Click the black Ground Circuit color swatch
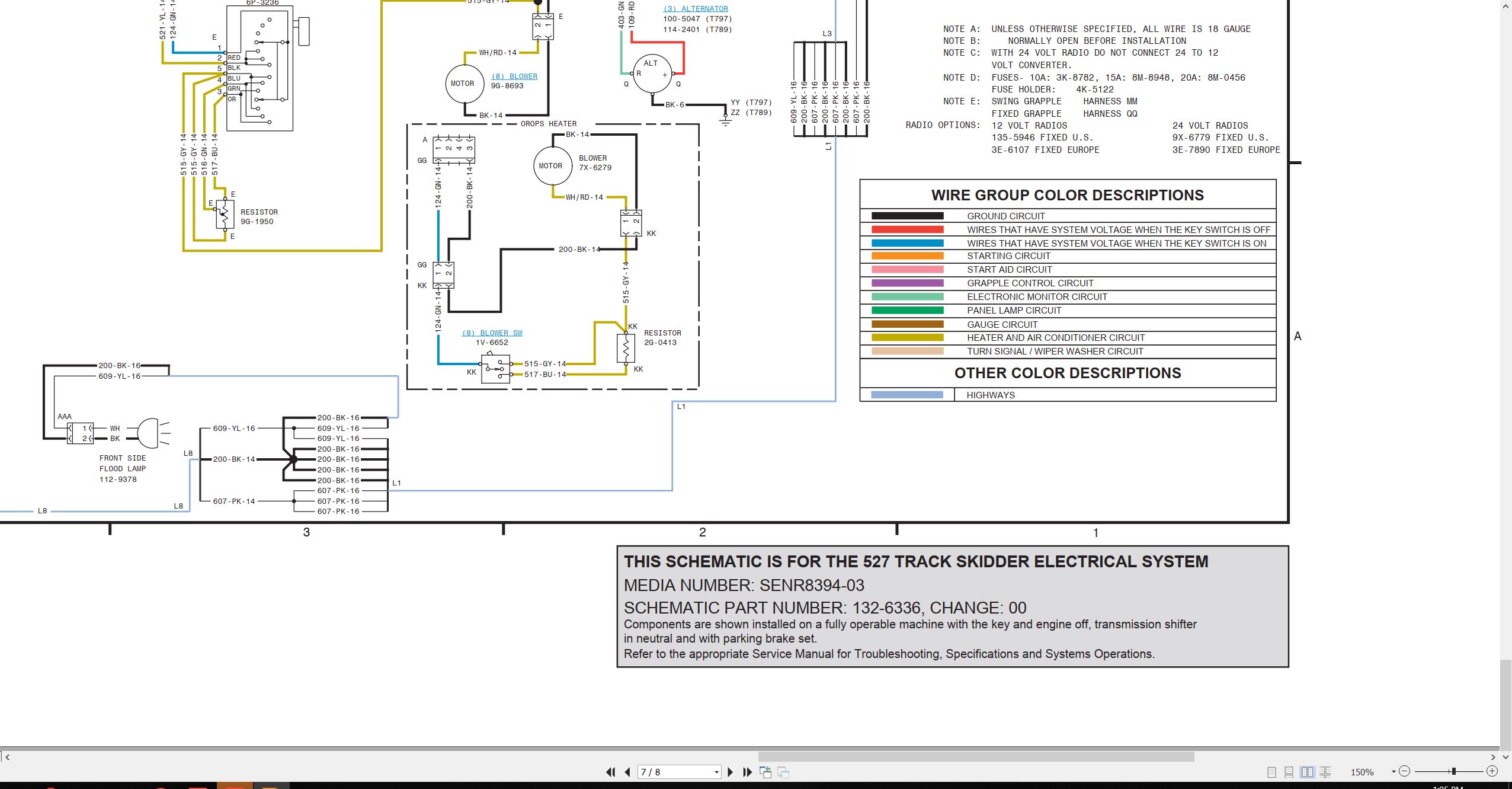Screen dimensions: 1512x789 pos(907,216)
